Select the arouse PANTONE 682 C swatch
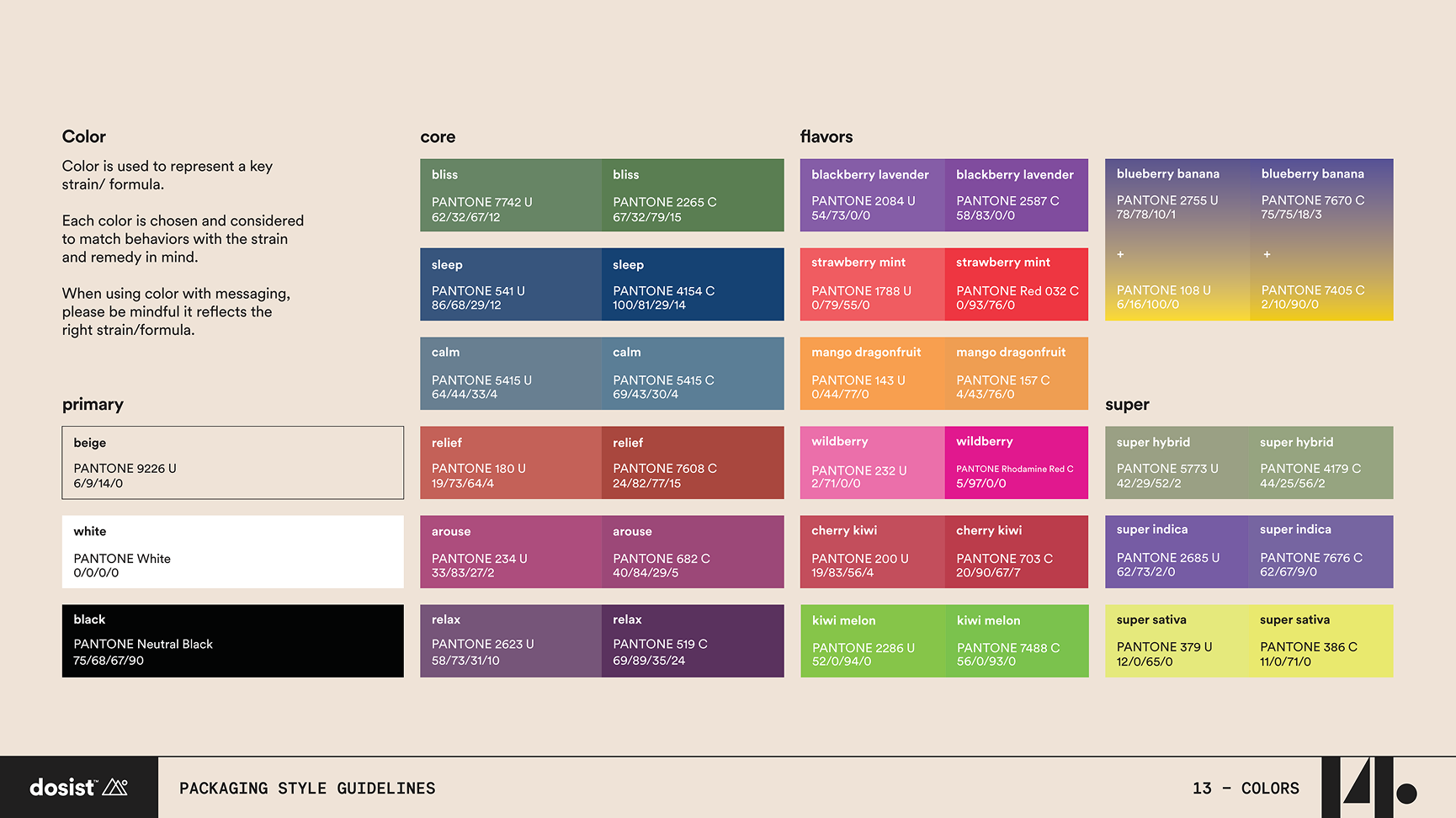This screenshot has height=818, width=1456. [693, 552]
